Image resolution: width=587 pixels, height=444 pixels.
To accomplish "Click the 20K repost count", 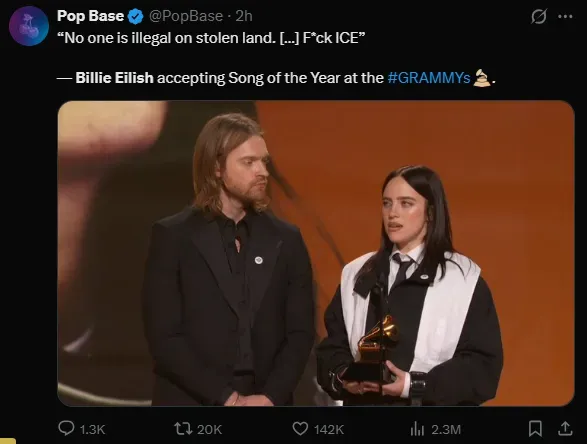I will point(210,429).
